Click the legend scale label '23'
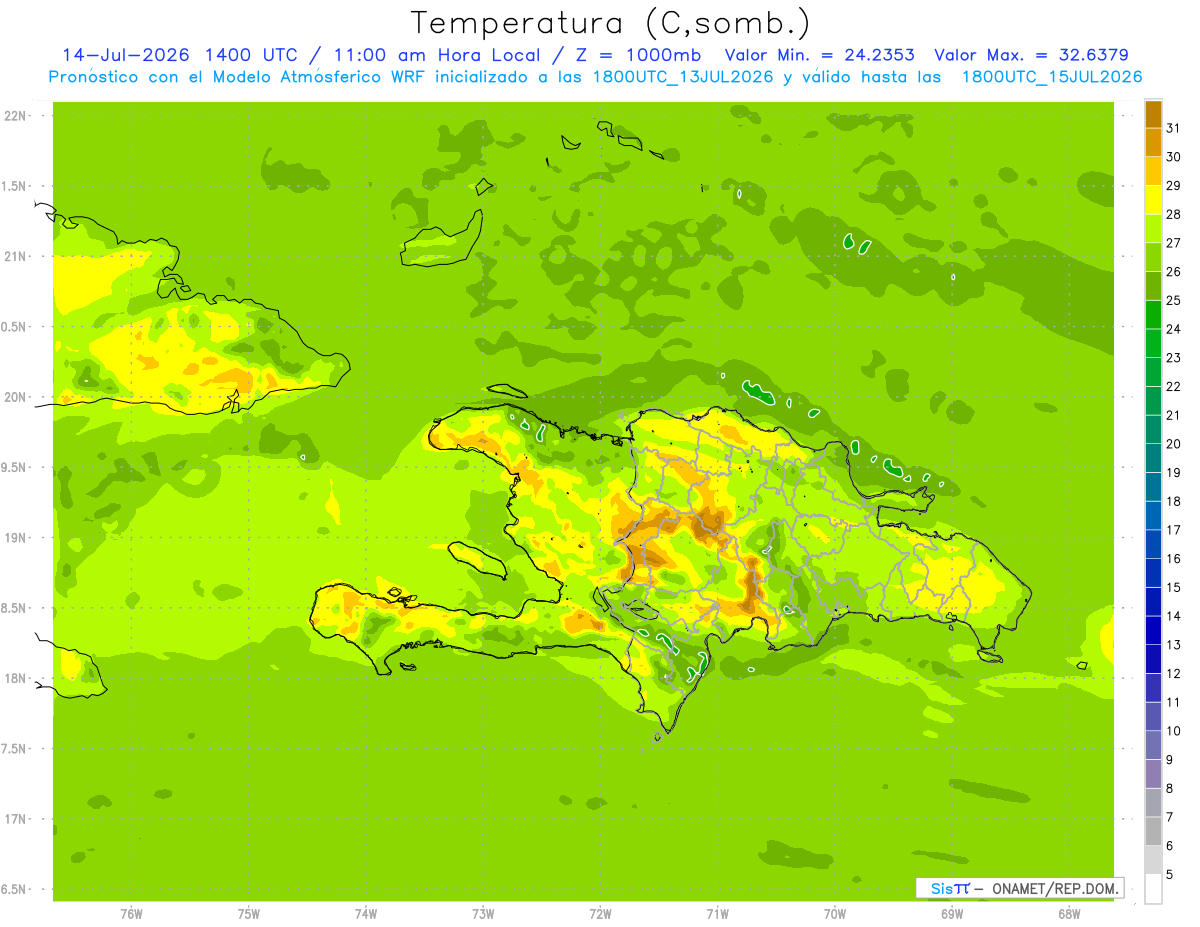 pos(1173,357)
